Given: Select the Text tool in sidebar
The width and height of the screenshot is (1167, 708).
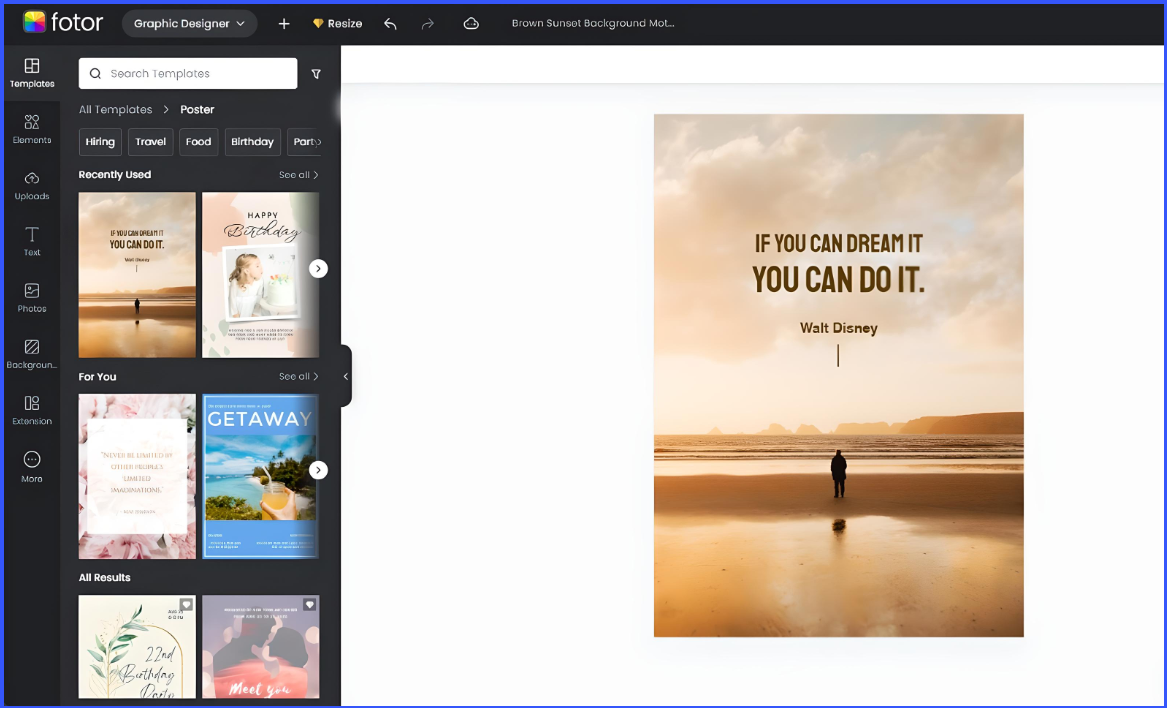Looking at the screenshot, I should [x=32, y=241].
